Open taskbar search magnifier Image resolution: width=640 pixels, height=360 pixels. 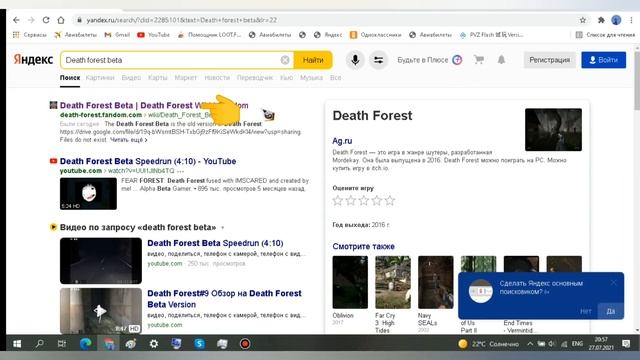40,344
